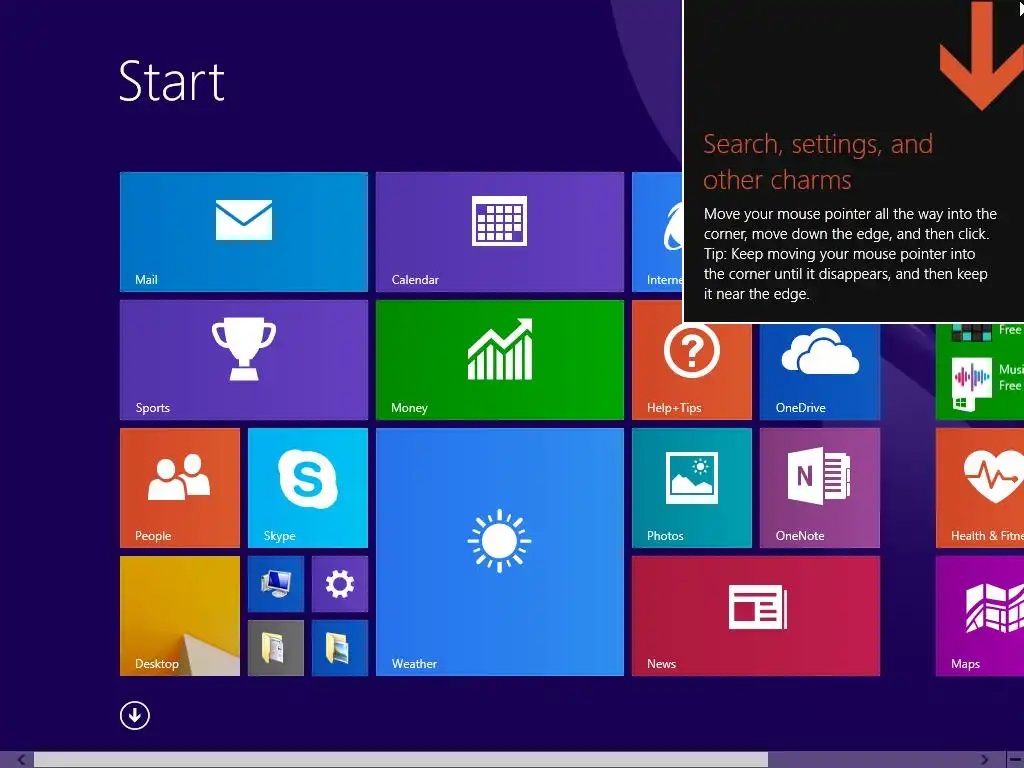
Task: Open the Mail tile
Action: 244,232
